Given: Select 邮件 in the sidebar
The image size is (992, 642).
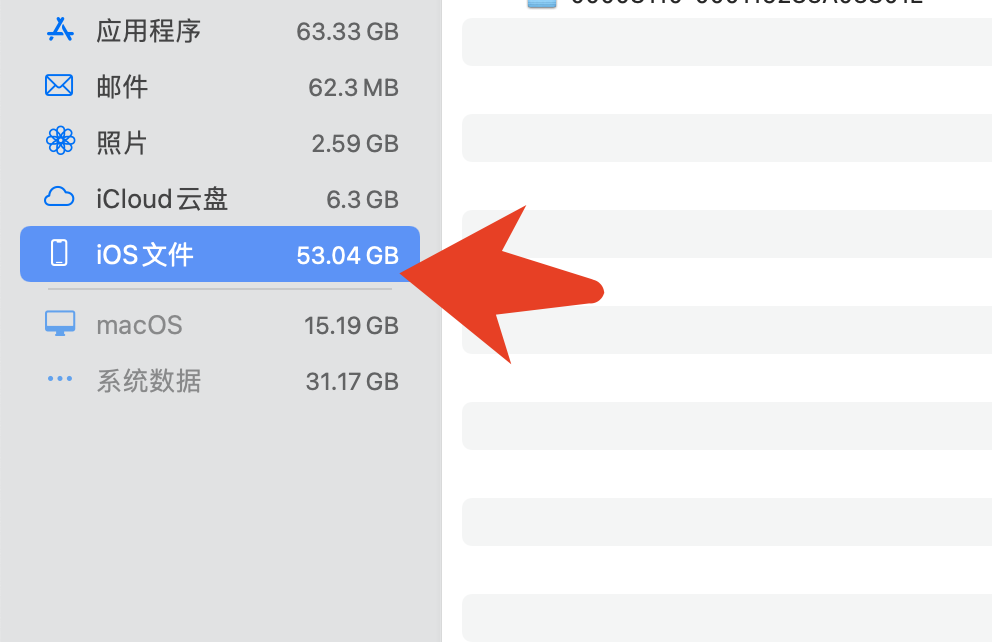Looking at the screenshot, I should (x=122, y=87).
